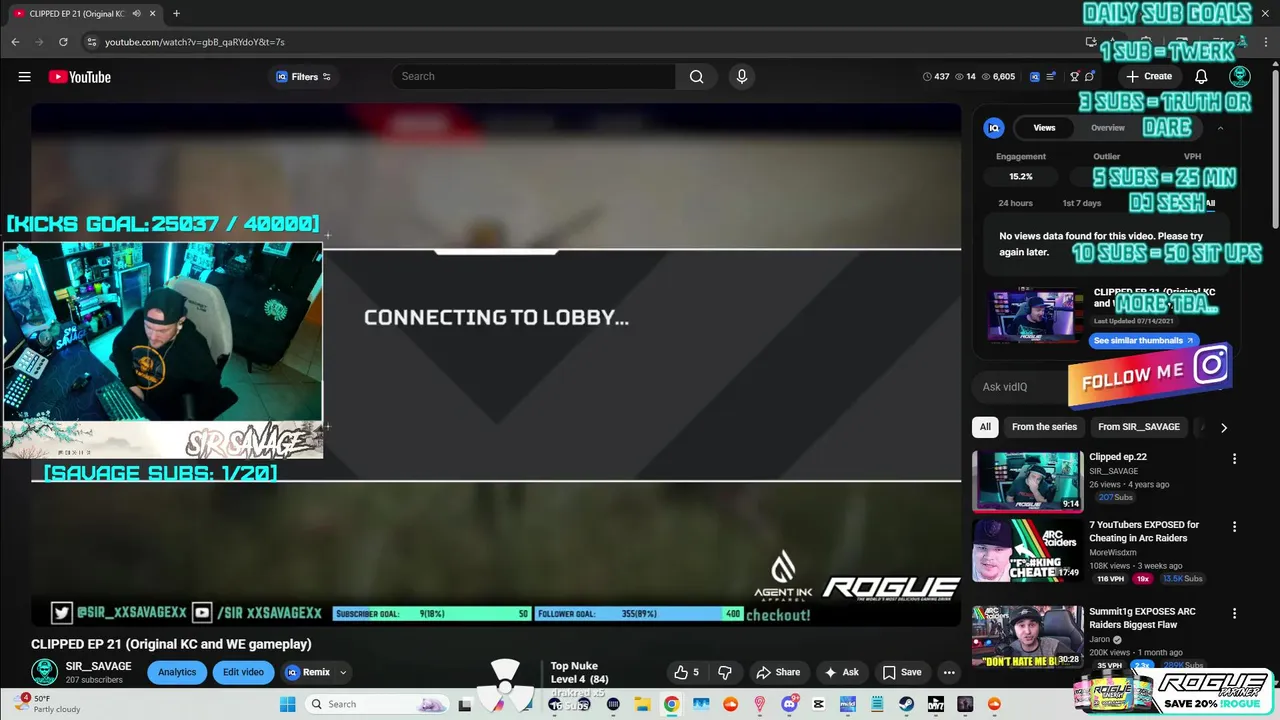
Task: Click the video title CLIPPED EP 21
Action: (171, 644)
